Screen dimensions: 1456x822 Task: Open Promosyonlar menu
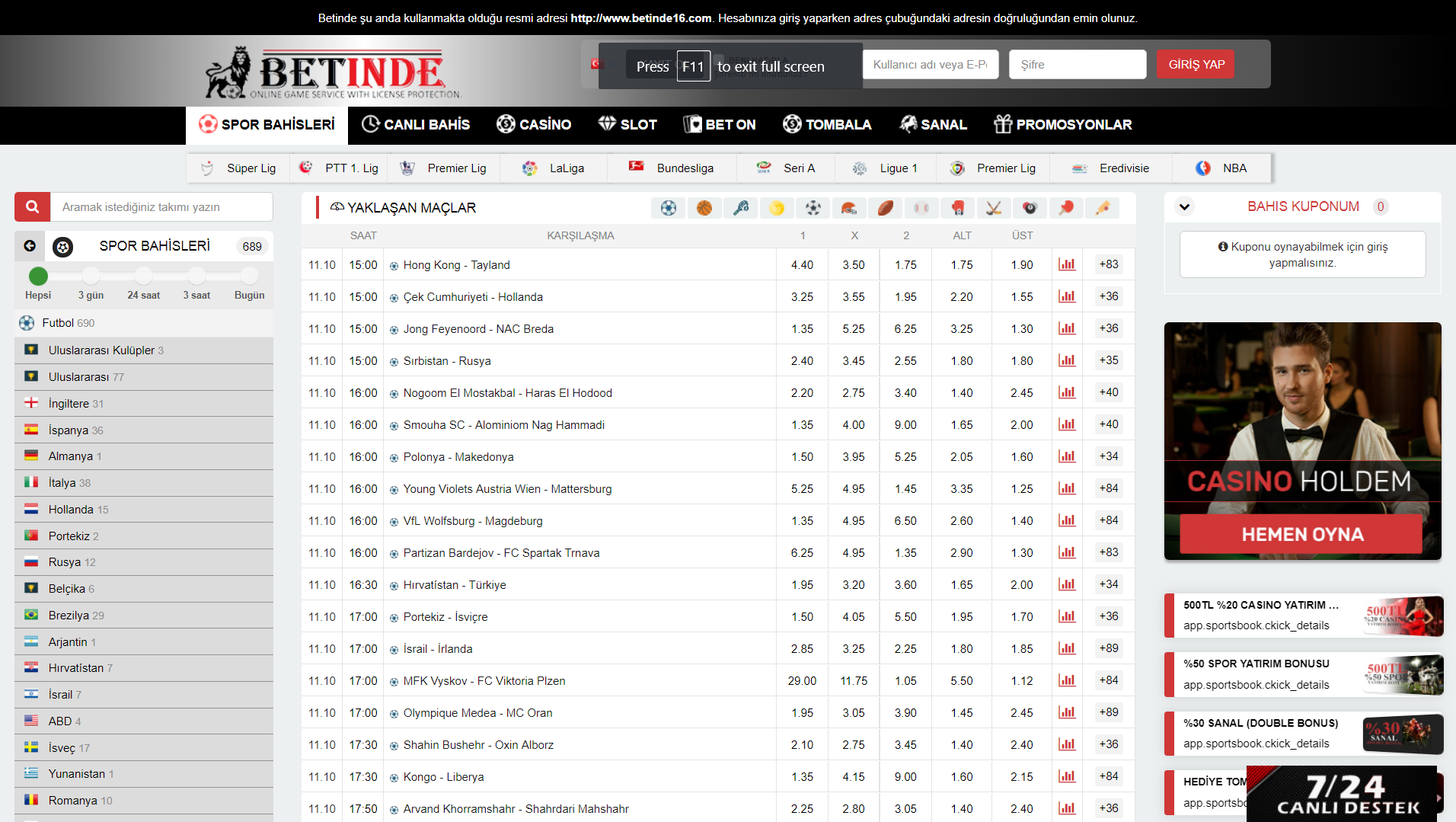point(1063,125)
